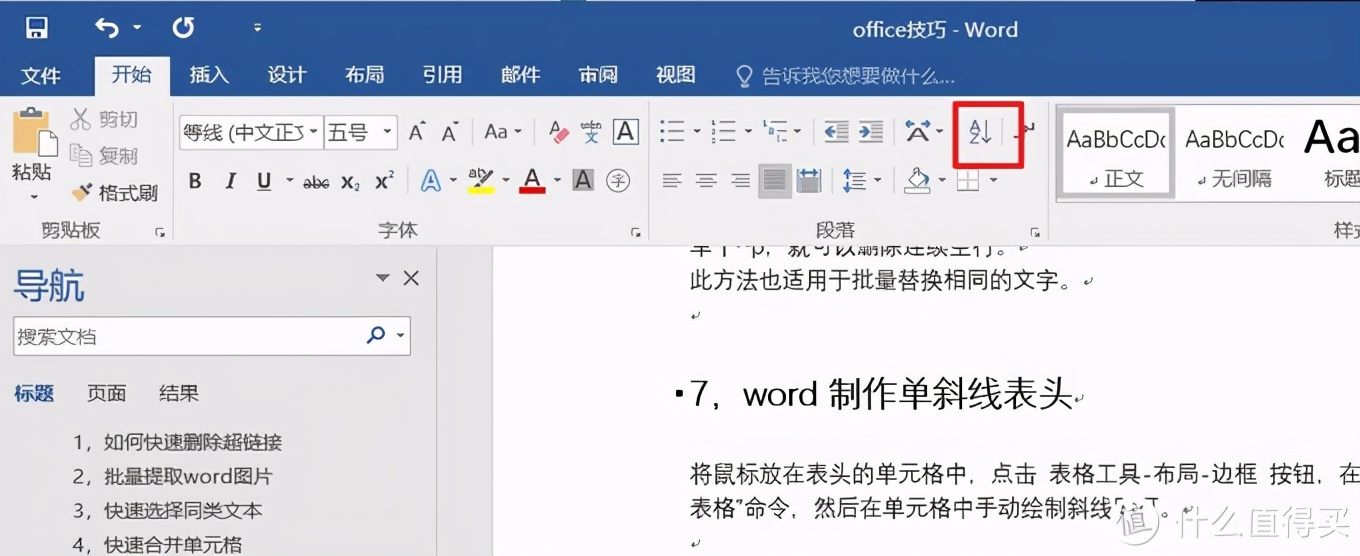Viewport: 1360px width, 556px height.
Task: Apply the 正文 style from gallery
Action: 1116,155
